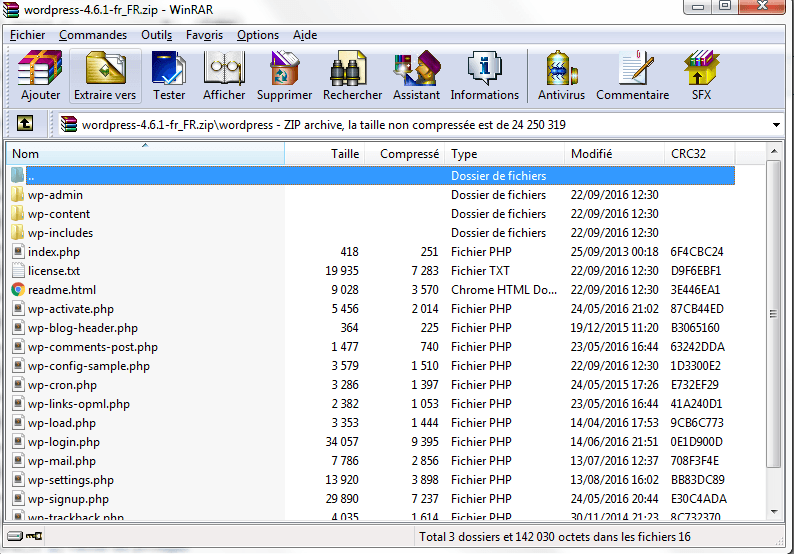Click status bar total text

tap(554, 536)
